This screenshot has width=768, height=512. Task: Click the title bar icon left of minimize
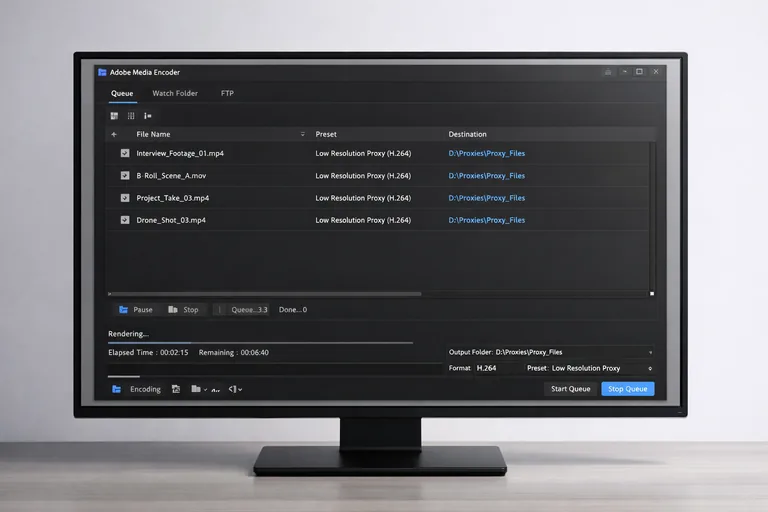(x=608, y=72)
